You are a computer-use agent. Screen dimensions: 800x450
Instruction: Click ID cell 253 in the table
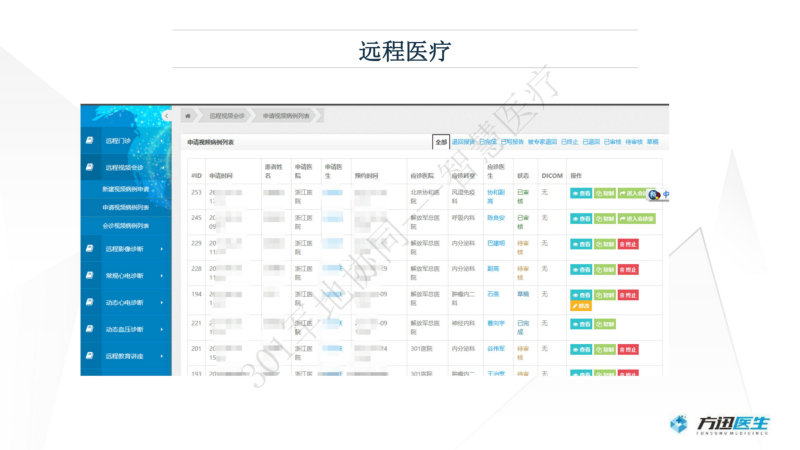[x=196, y=192]
